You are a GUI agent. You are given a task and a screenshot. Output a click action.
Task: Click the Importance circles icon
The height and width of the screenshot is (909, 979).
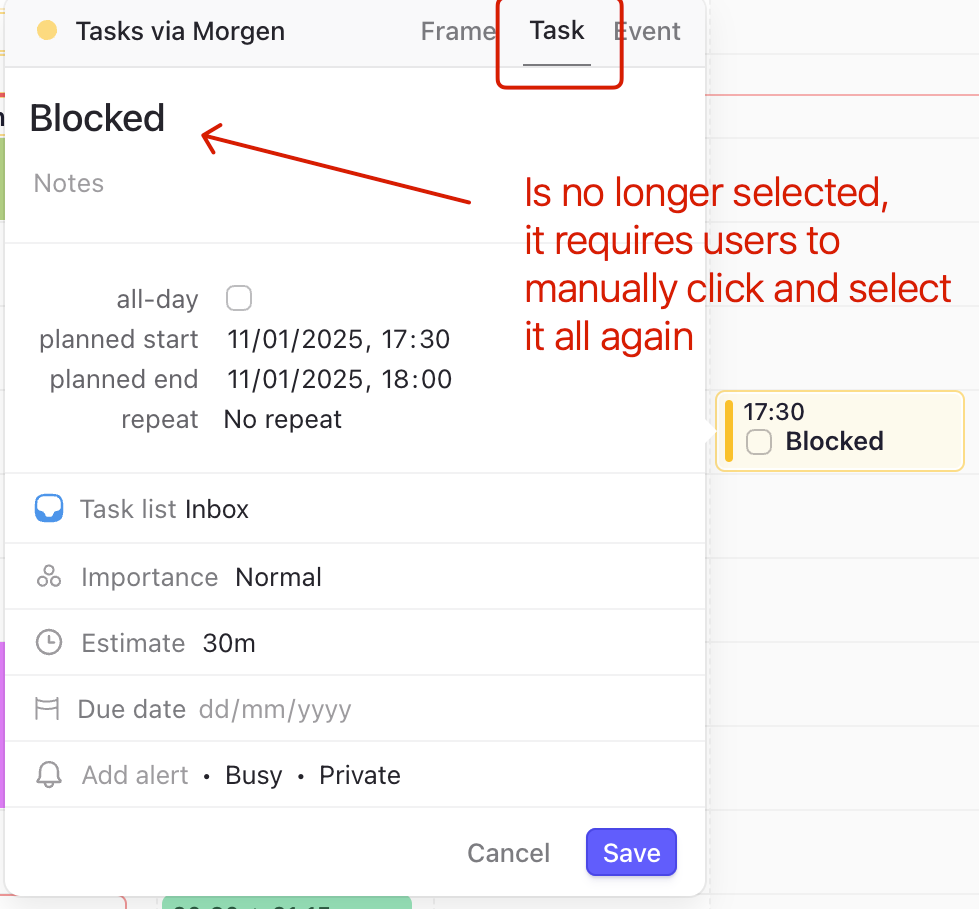(x=49, y=577)
